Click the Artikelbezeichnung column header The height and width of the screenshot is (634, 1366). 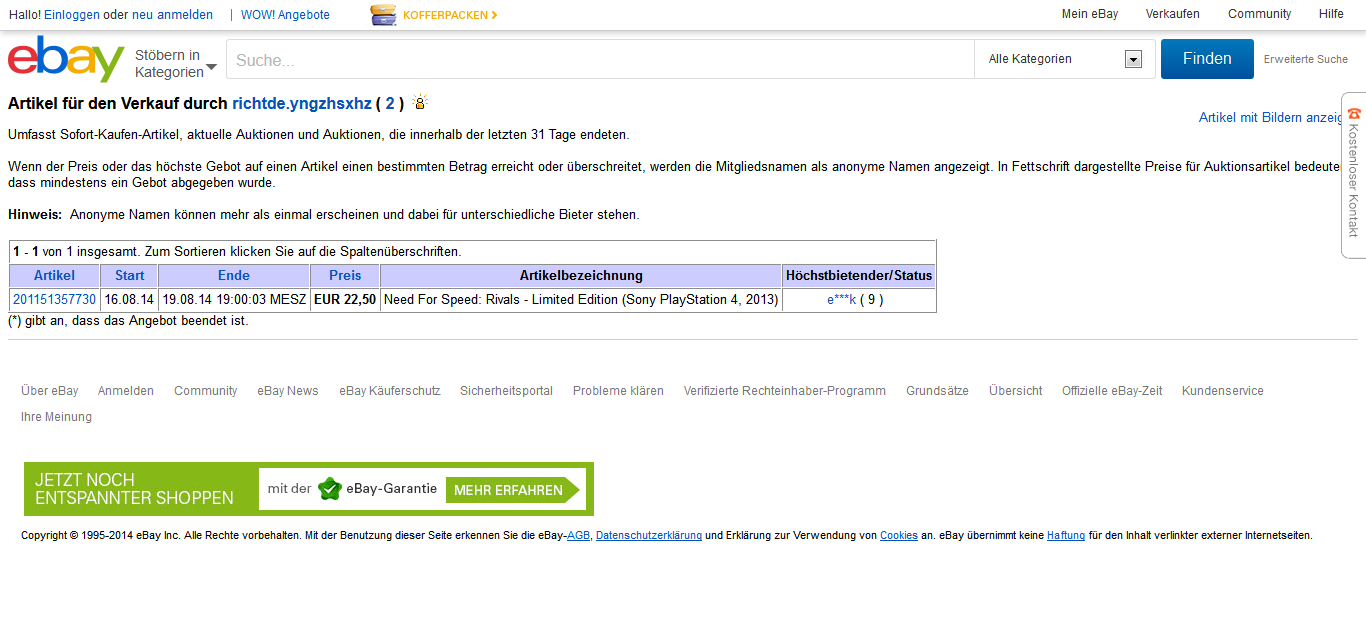click(x=581, y=275)
